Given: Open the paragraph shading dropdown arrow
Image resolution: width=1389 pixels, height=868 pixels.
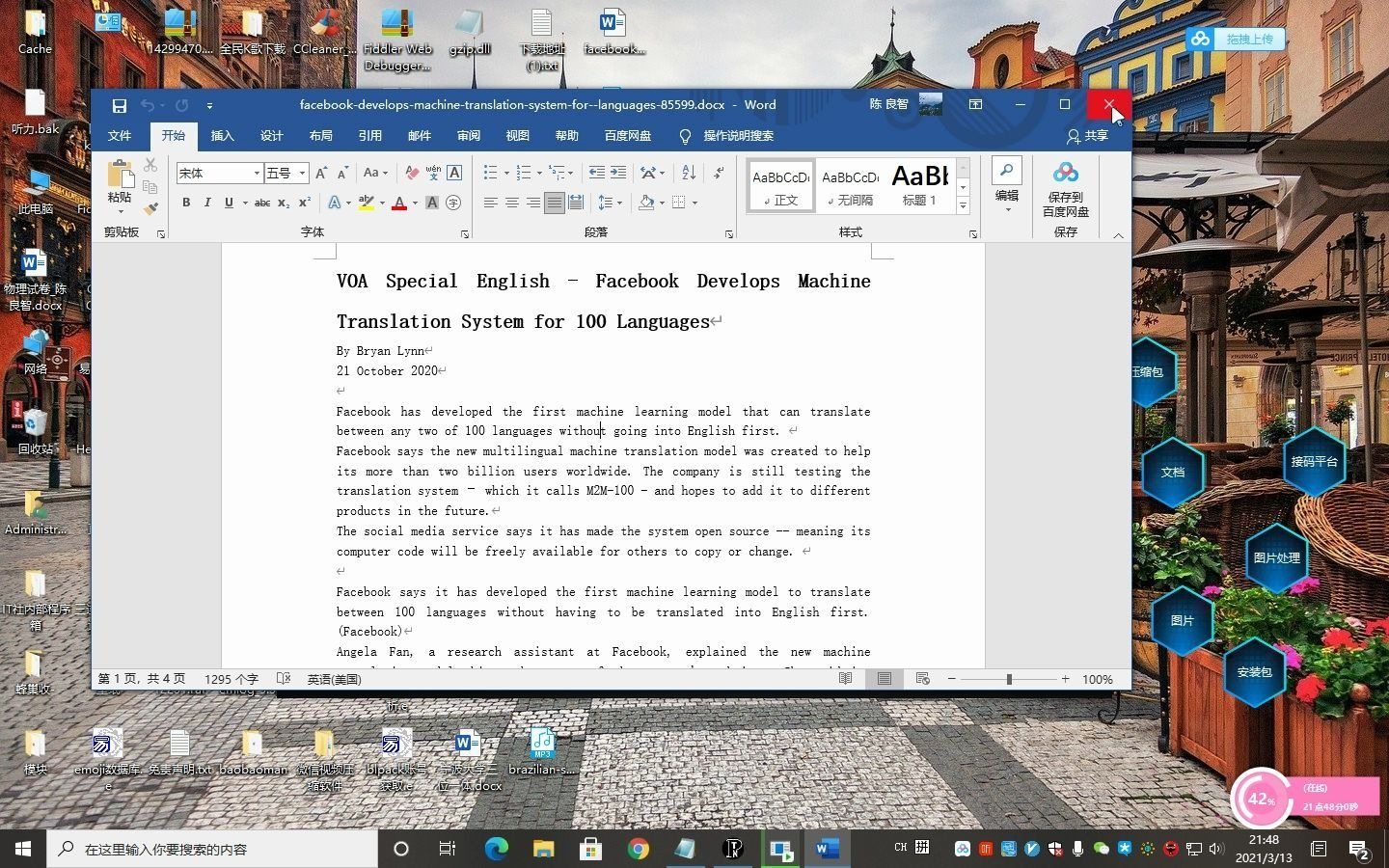Looking at the screenshot, I should tap(662, 203).
